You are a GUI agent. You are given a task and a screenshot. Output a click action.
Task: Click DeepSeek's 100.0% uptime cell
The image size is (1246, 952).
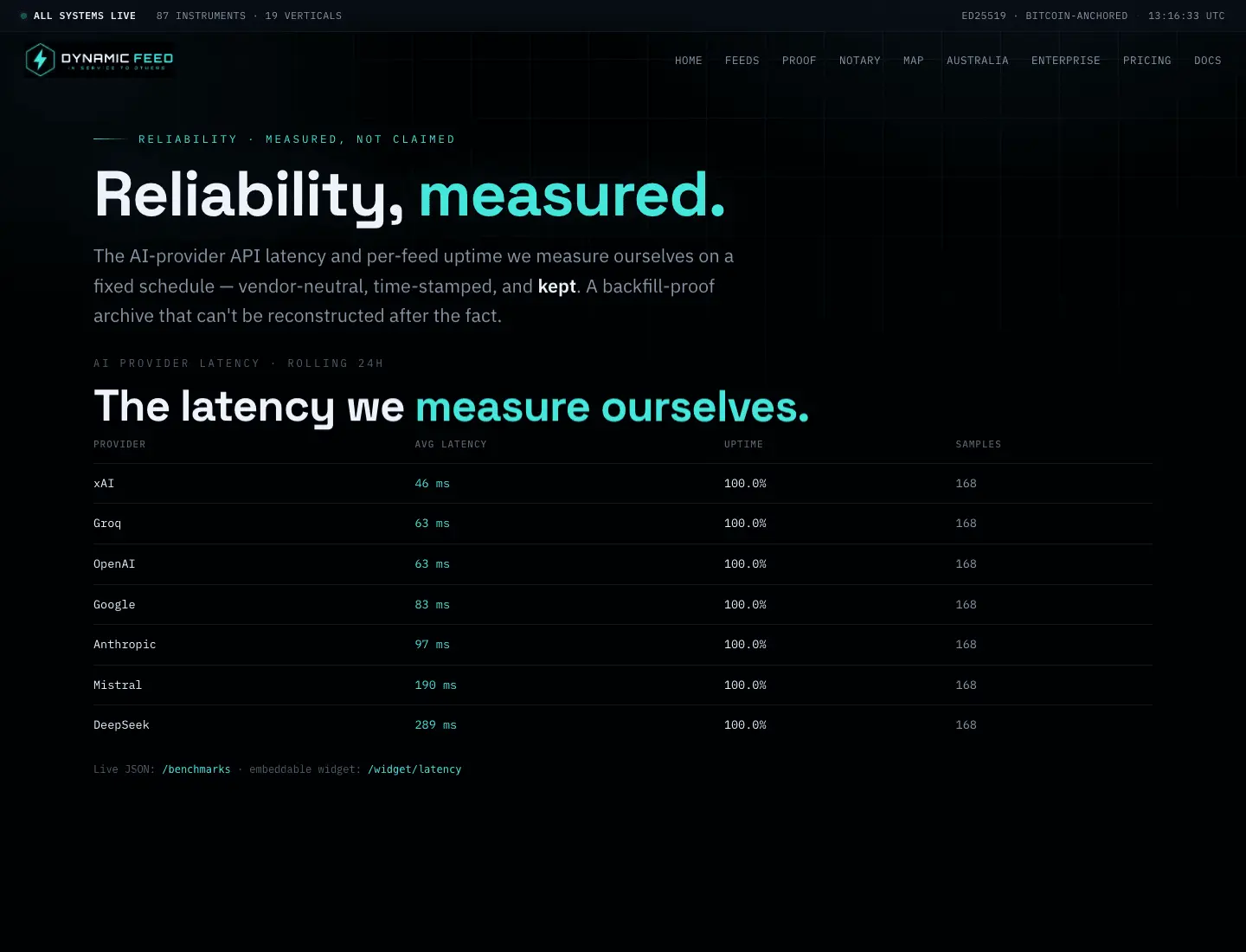coord(745,725)
